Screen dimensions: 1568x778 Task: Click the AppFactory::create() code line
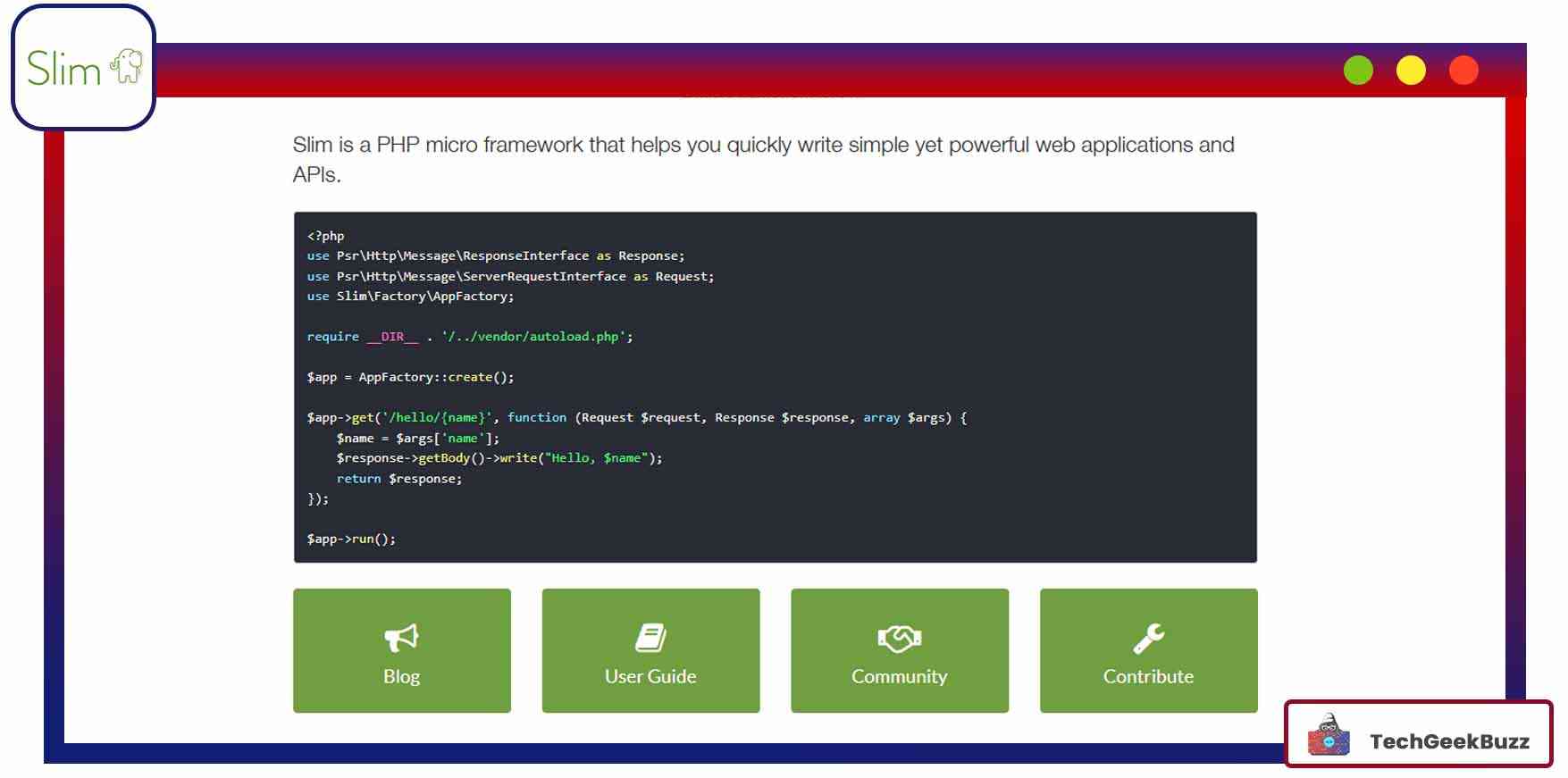[x=410, y=377]
